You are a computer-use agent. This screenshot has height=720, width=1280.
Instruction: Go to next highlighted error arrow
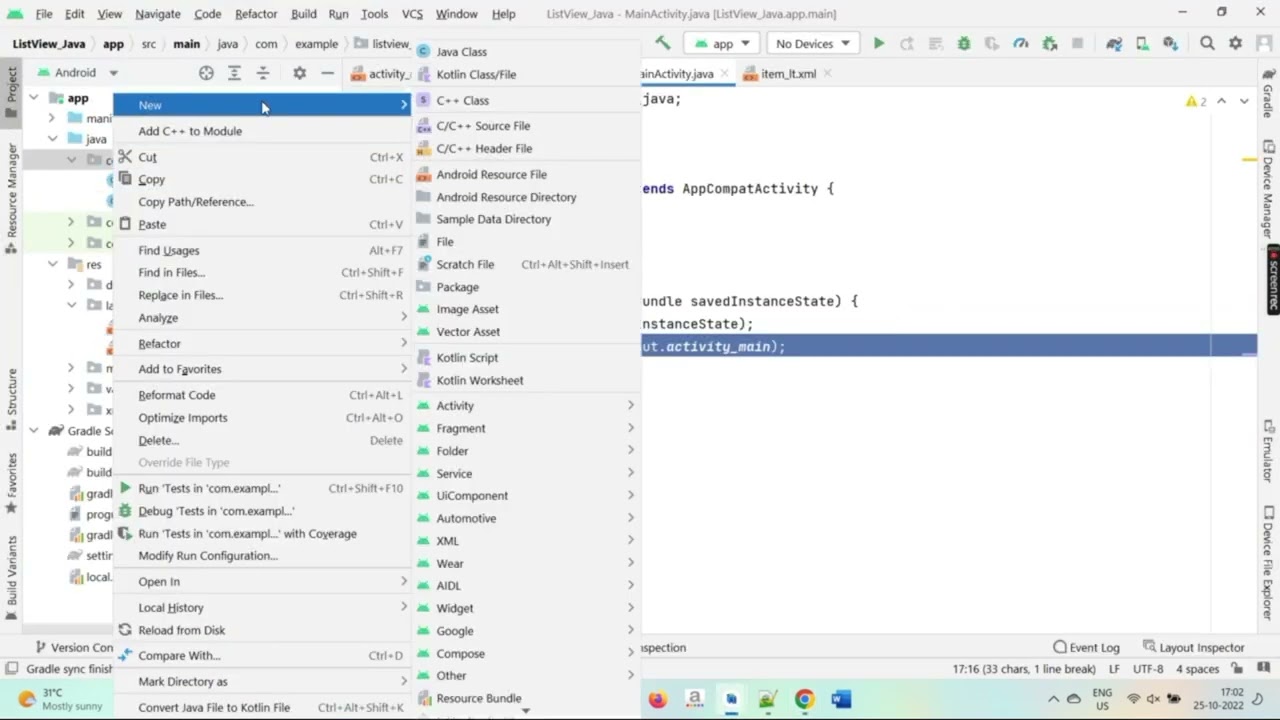1244,101
